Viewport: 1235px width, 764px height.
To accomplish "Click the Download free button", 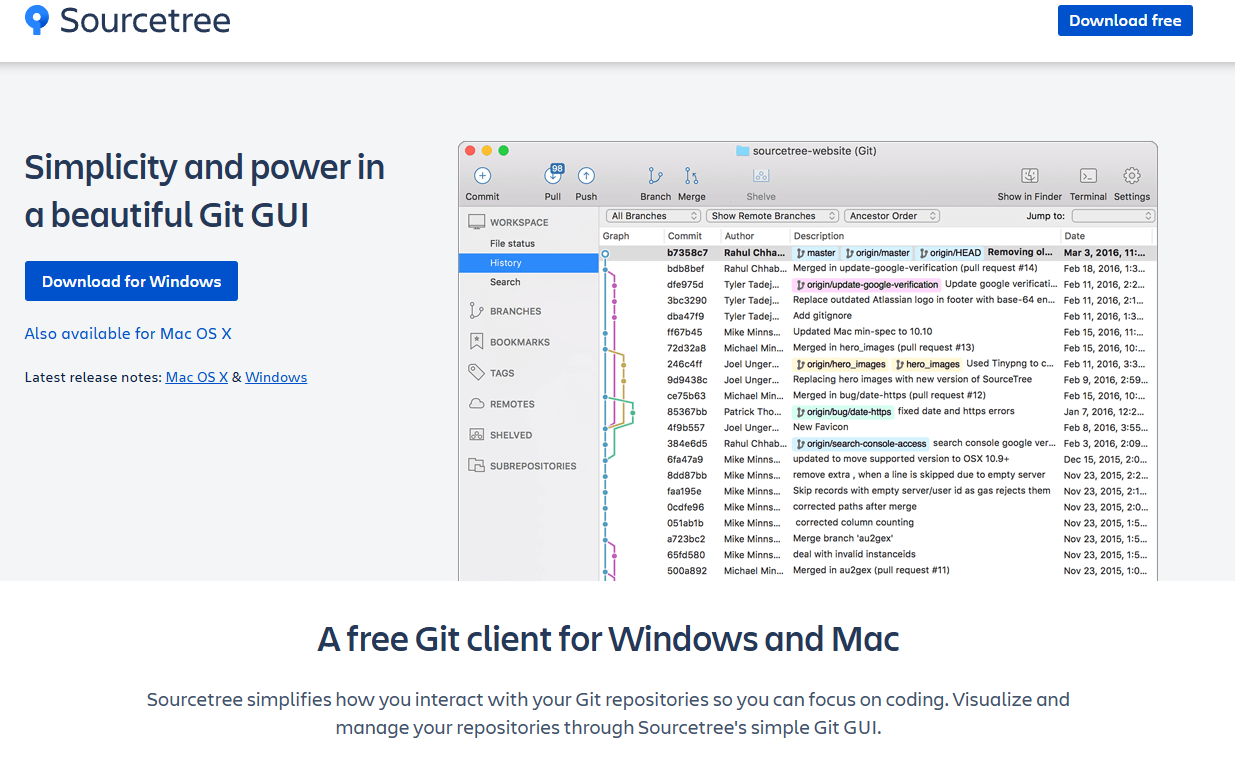I will pyautogui.click(x=1125, y=21).
